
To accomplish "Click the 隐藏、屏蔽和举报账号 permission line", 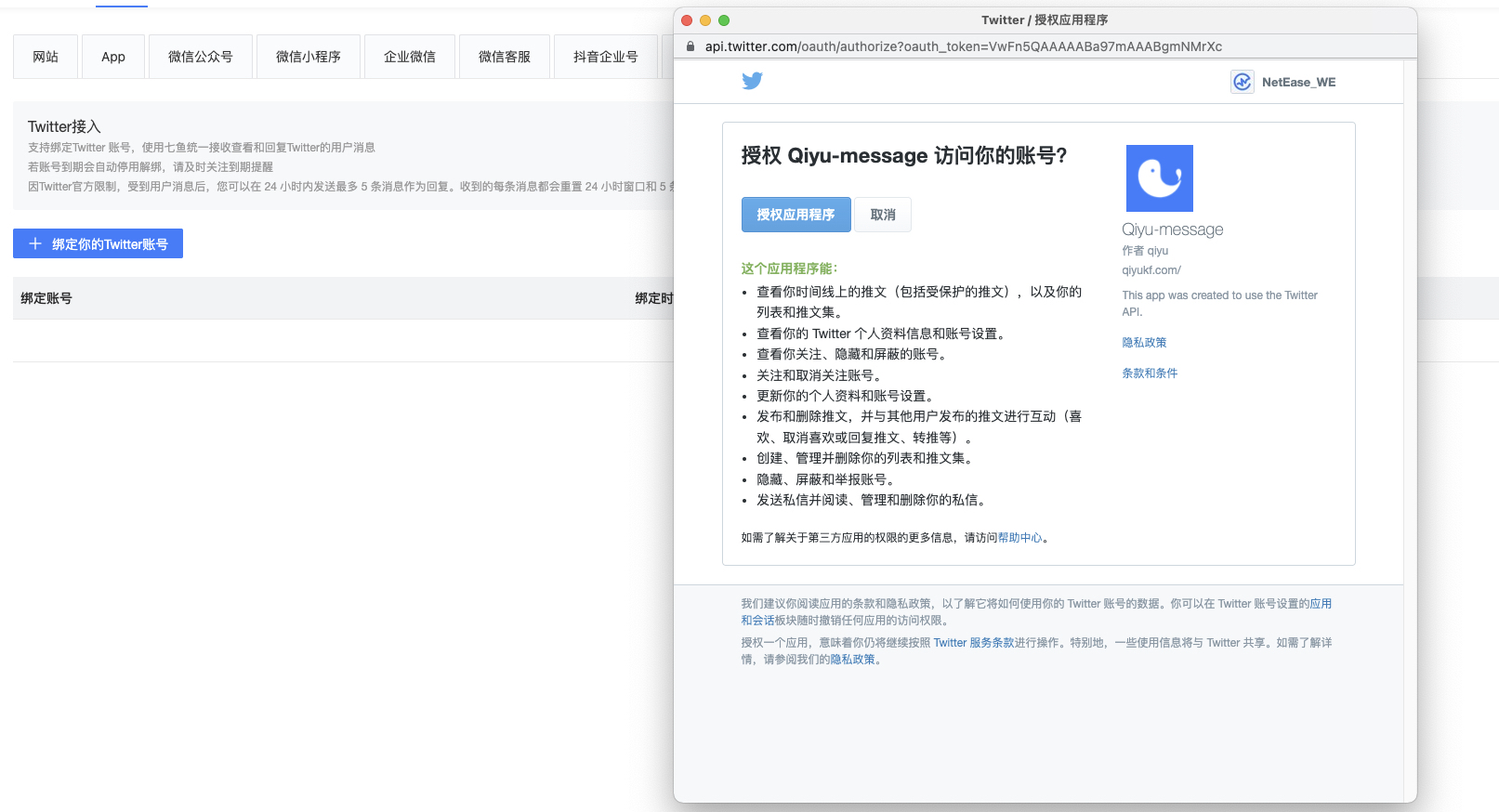I will click(825, 479).
